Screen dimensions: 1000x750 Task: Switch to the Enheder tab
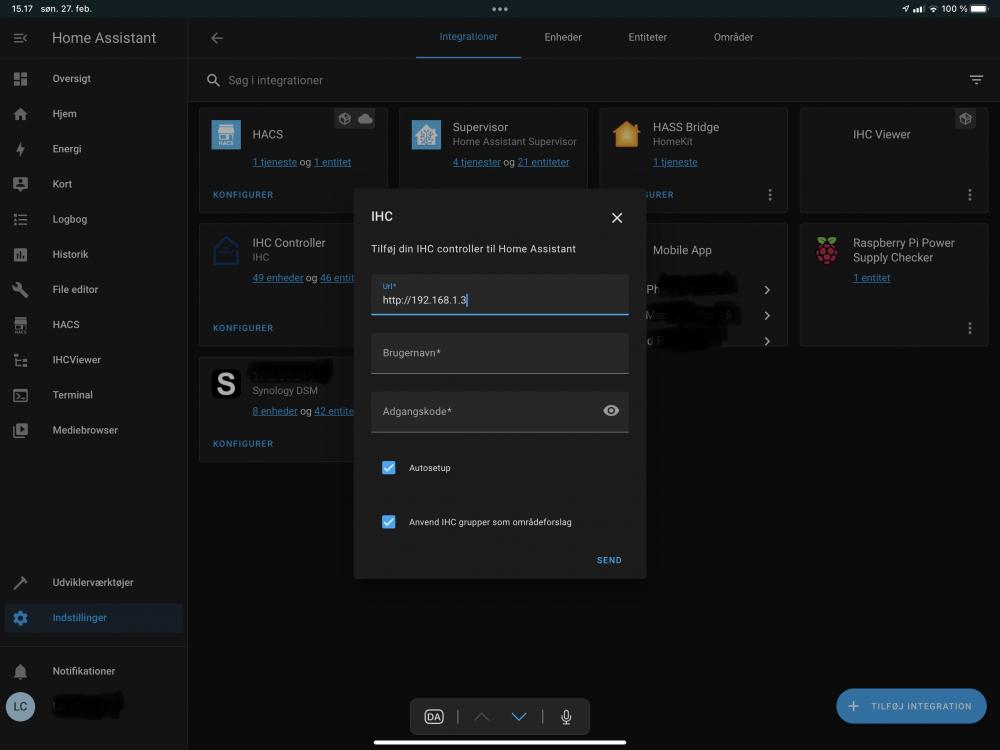pyautogui.click(x=563, y=38)
